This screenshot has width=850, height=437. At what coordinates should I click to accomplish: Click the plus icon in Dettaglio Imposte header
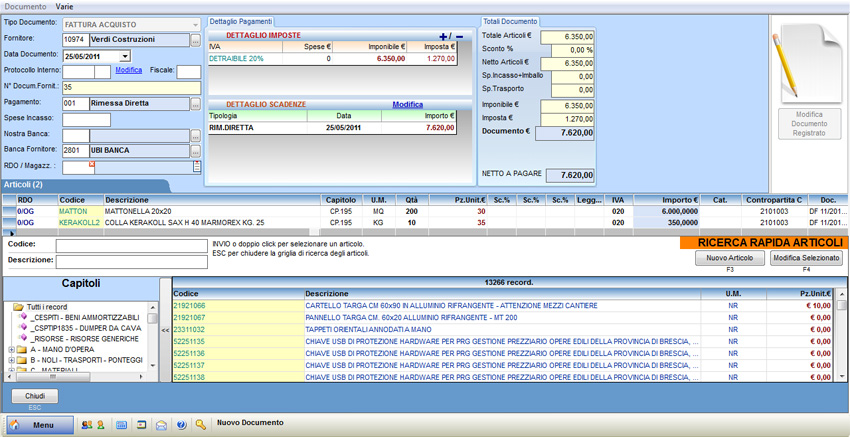coord(443,37)
